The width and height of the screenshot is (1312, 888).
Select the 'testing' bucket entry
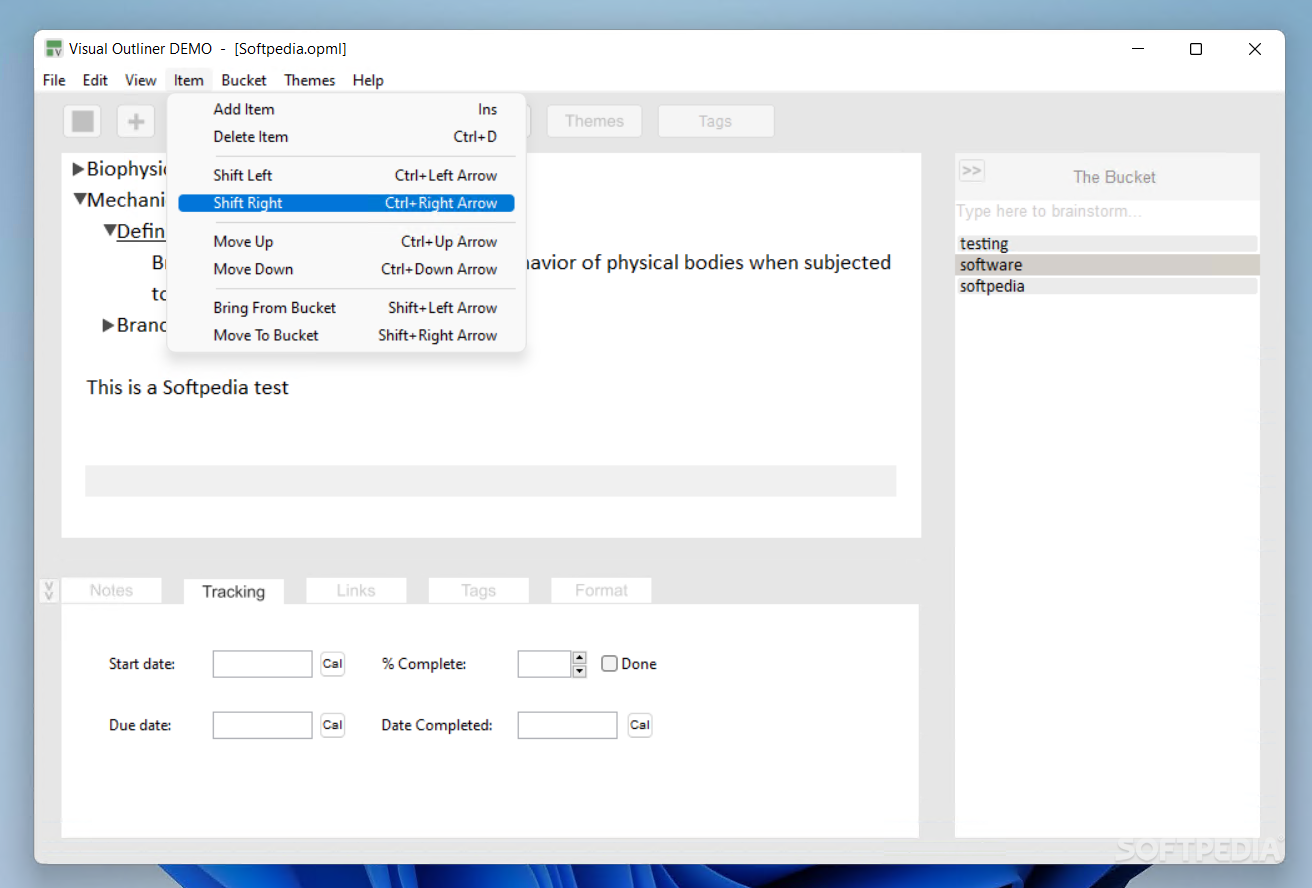(1107, 244)
